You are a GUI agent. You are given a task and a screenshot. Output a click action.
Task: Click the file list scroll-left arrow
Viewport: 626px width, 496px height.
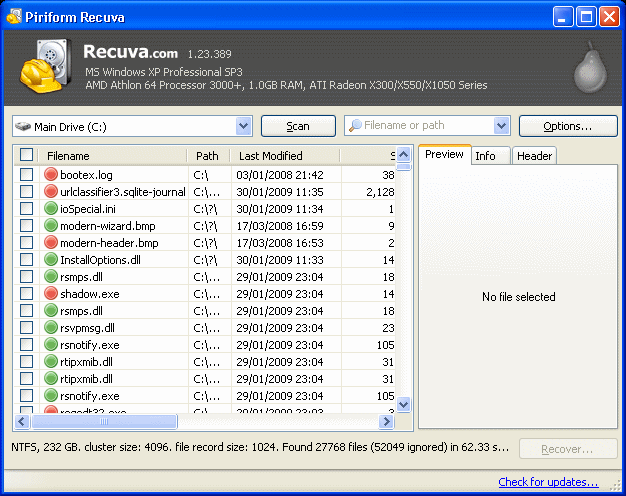coord(22,421)
